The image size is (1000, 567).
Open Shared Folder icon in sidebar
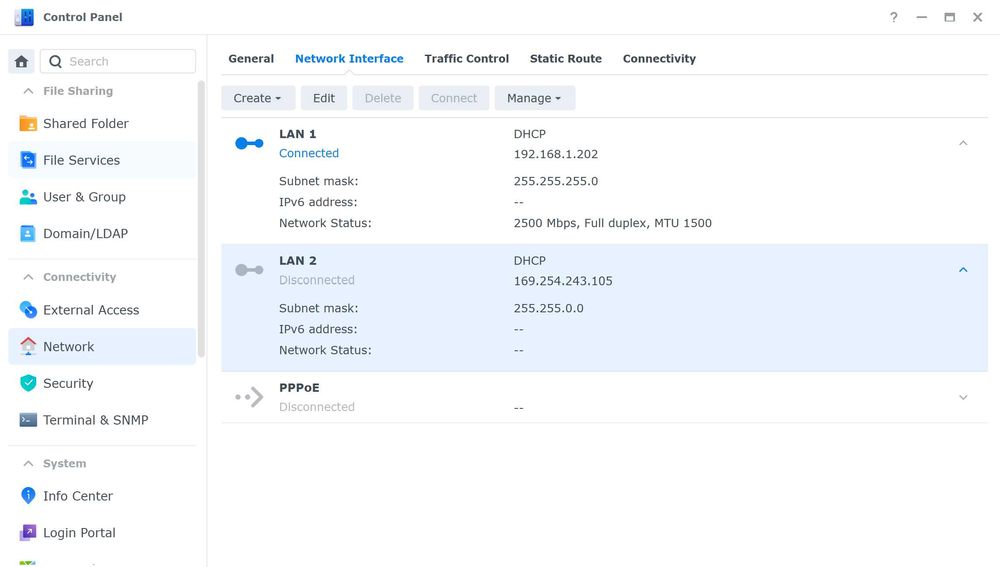click(28, 123)
